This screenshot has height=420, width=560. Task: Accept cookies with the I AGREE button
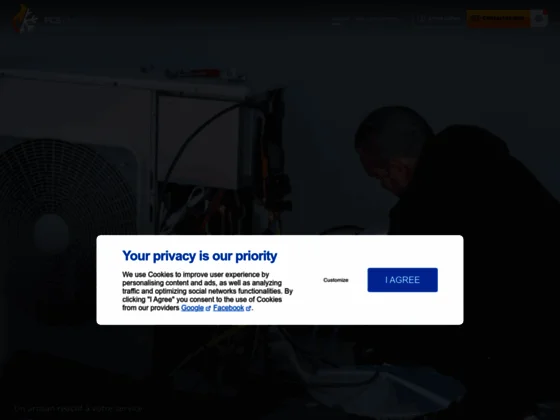(x=402, y=280)
